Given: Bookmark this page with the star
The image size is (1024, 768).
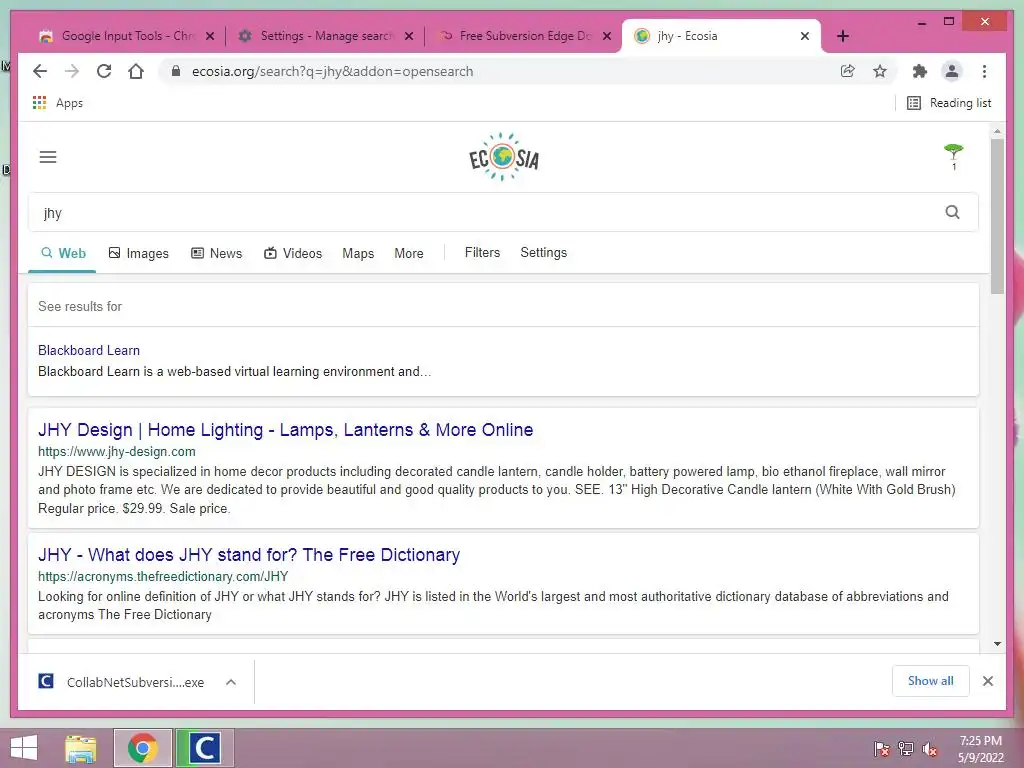Looking at the screenshot, I should (880, 71).
